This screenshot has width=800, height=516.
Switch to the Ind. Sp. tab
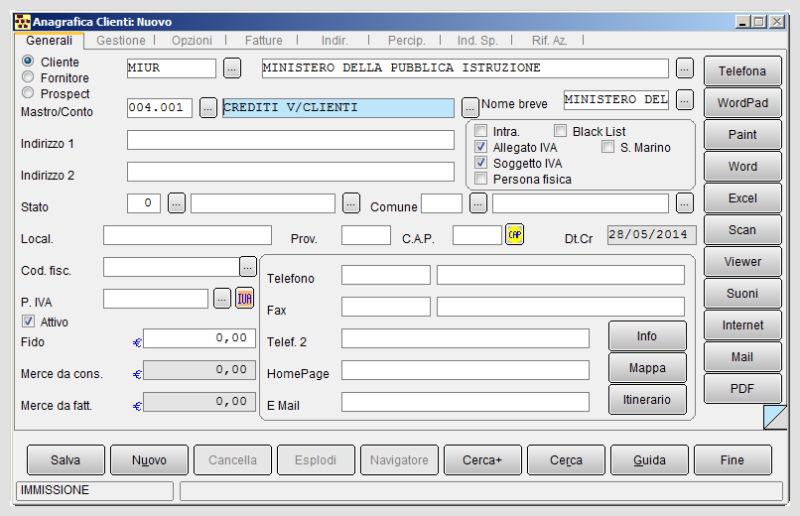point(477,40)
